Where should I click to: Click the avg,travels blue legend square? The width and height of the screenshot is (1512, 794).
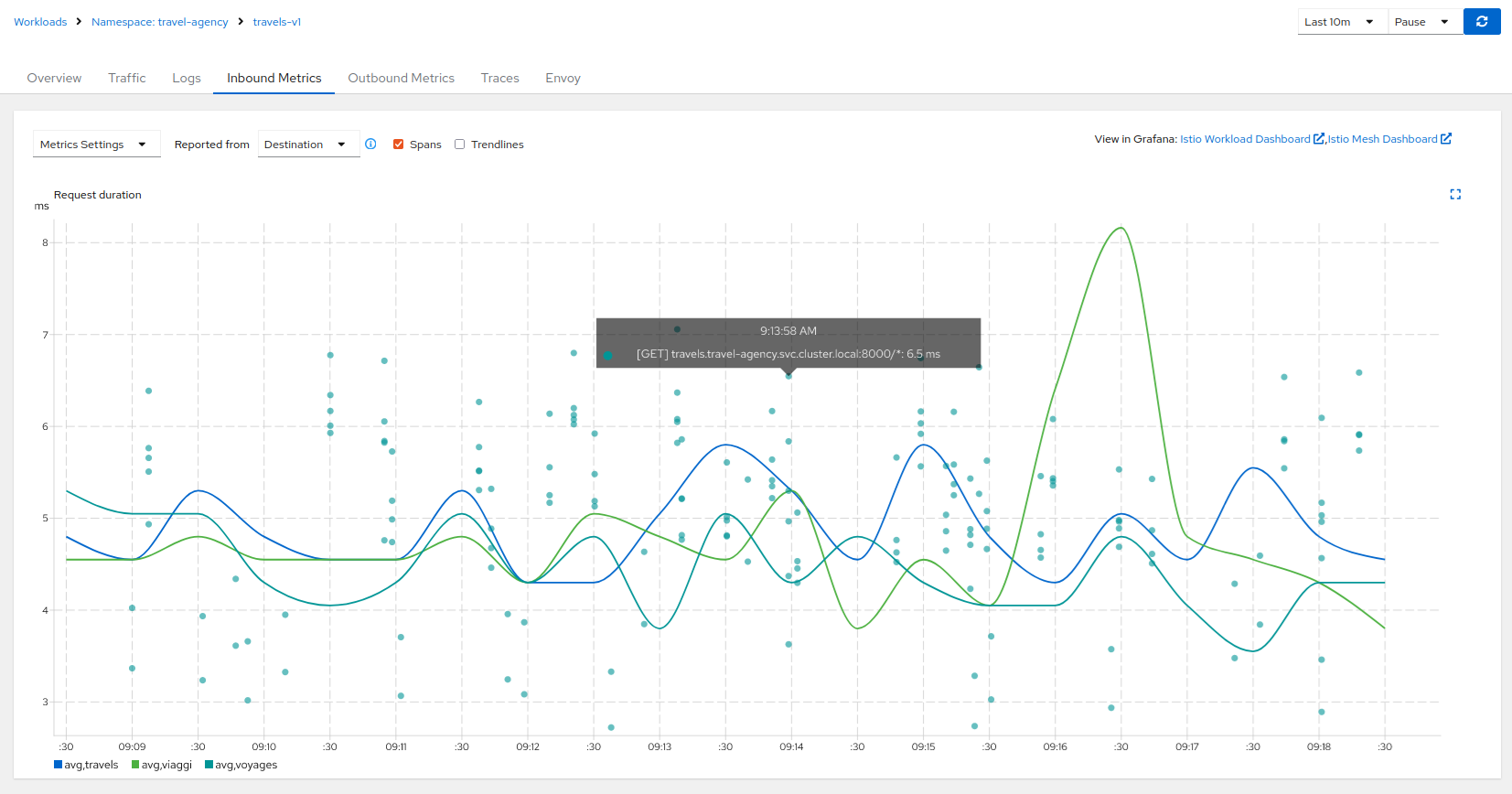click(x=59, y=765)
